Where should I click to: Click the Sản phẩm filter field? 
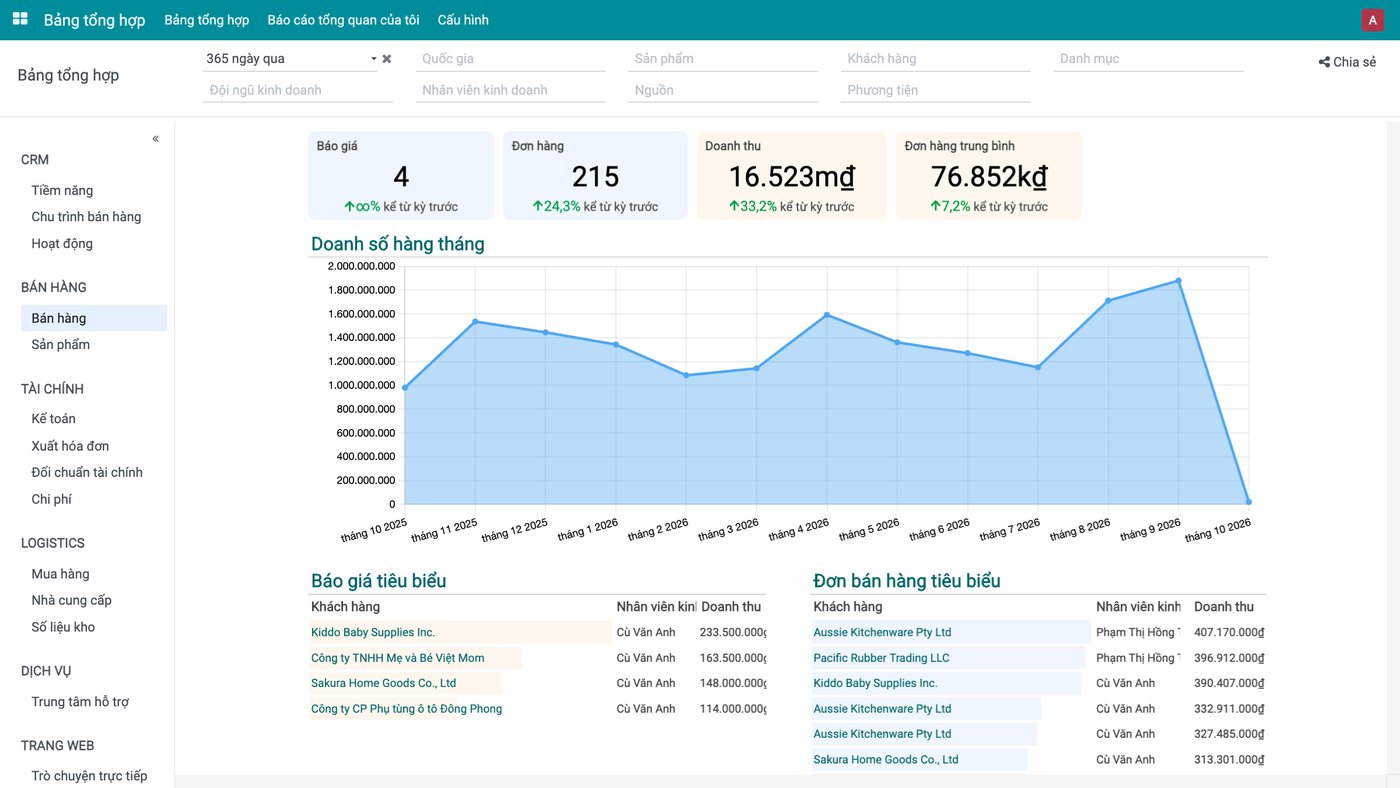point(723,59)
